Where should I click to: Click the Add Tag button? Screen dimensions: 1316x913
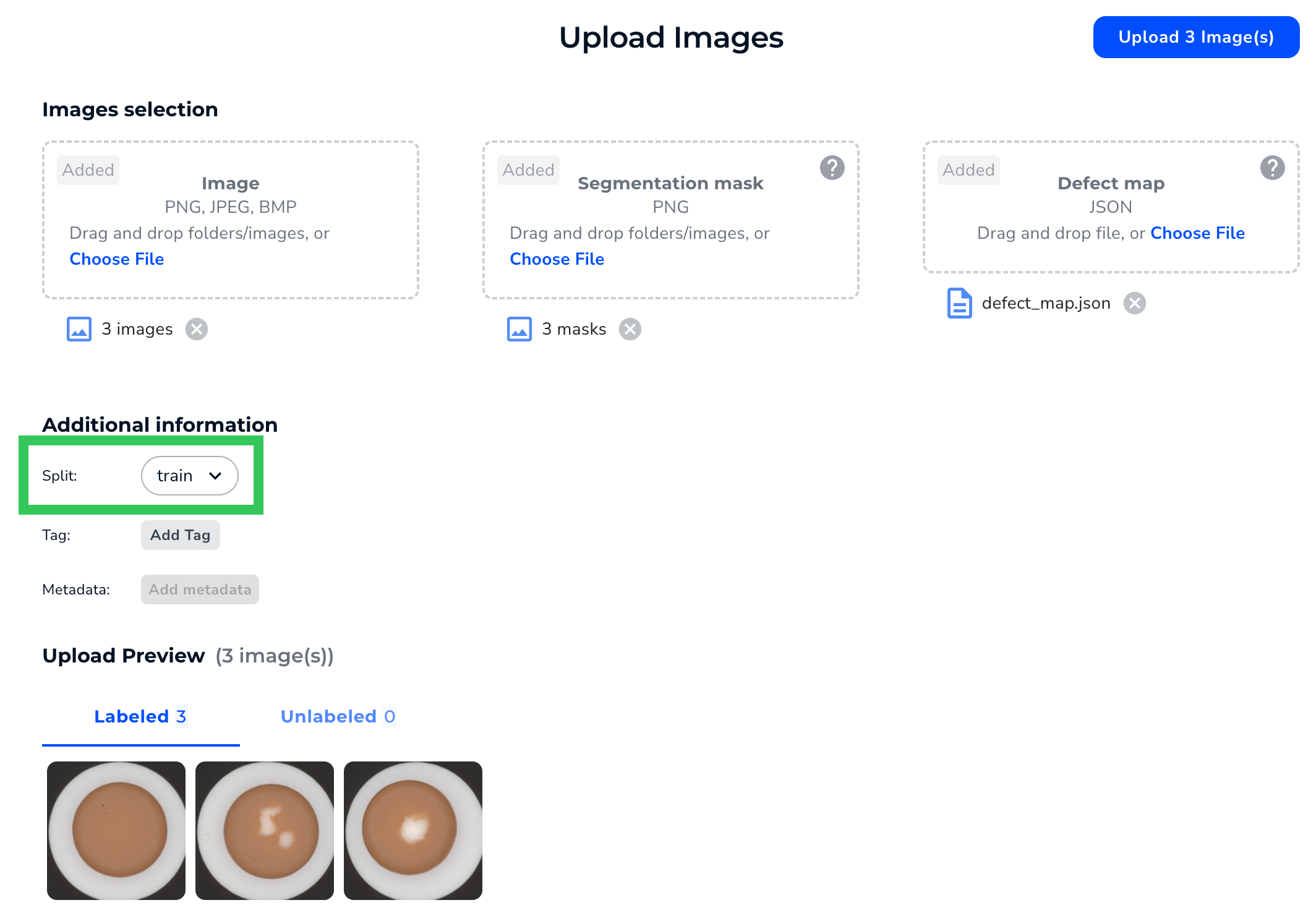point(181,535)
